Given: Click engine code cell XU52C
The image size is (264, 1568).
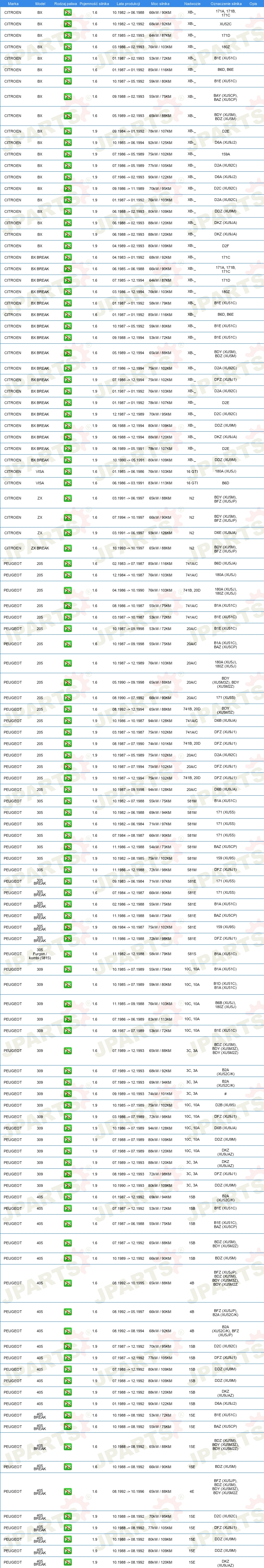Looking at the screenshot, I should pyautogui.click(x=226, y=24).
